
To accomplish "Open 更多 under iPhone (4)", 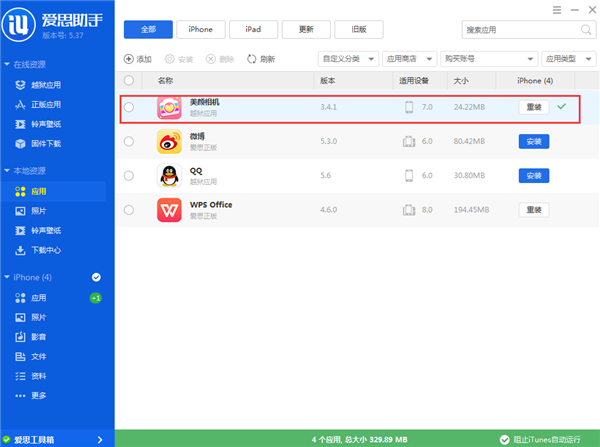I will pyautogui.click(x=39, y=395).
